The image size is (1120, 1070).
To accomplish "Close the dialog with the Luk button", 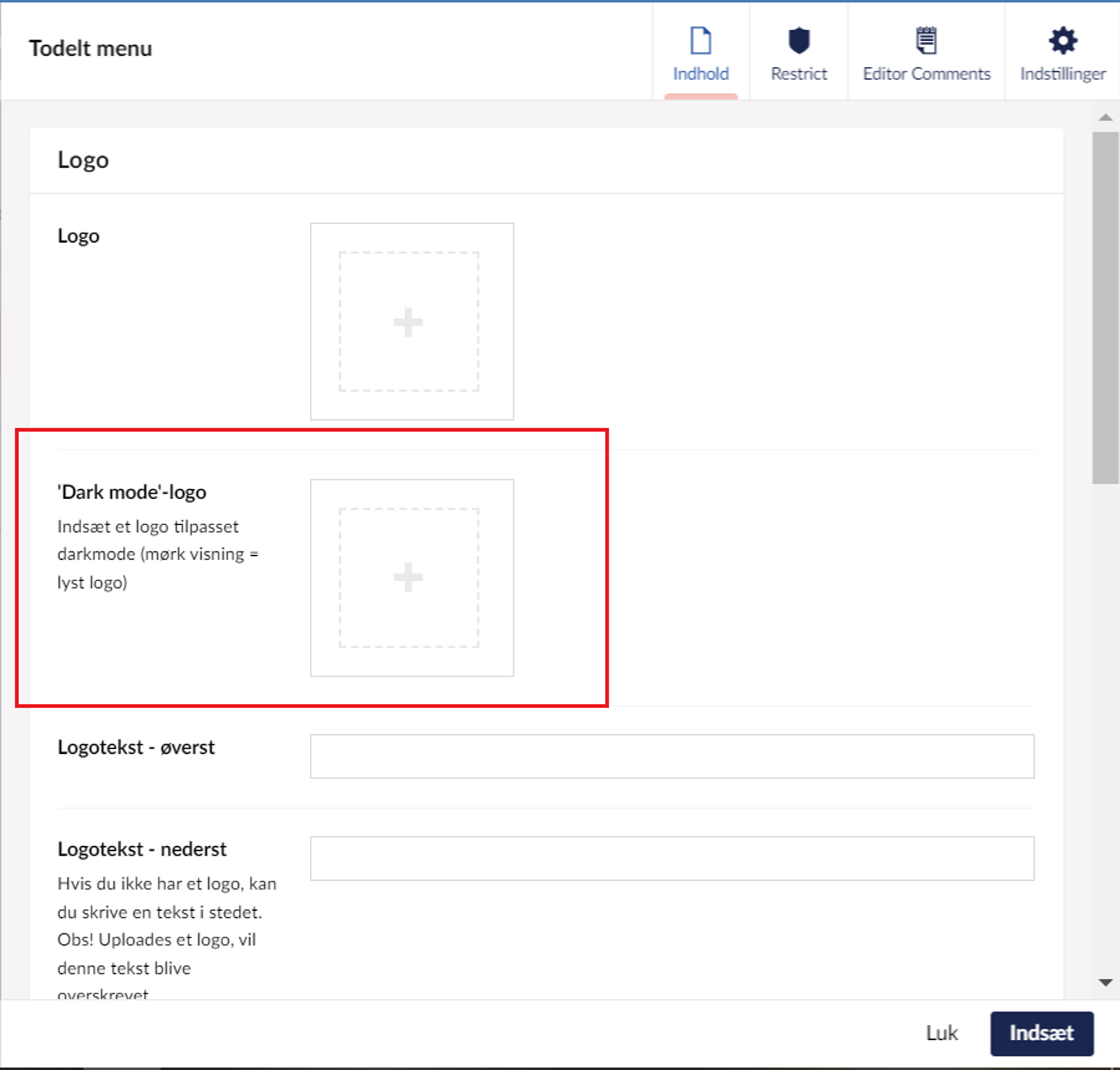I will point(941,1033).
